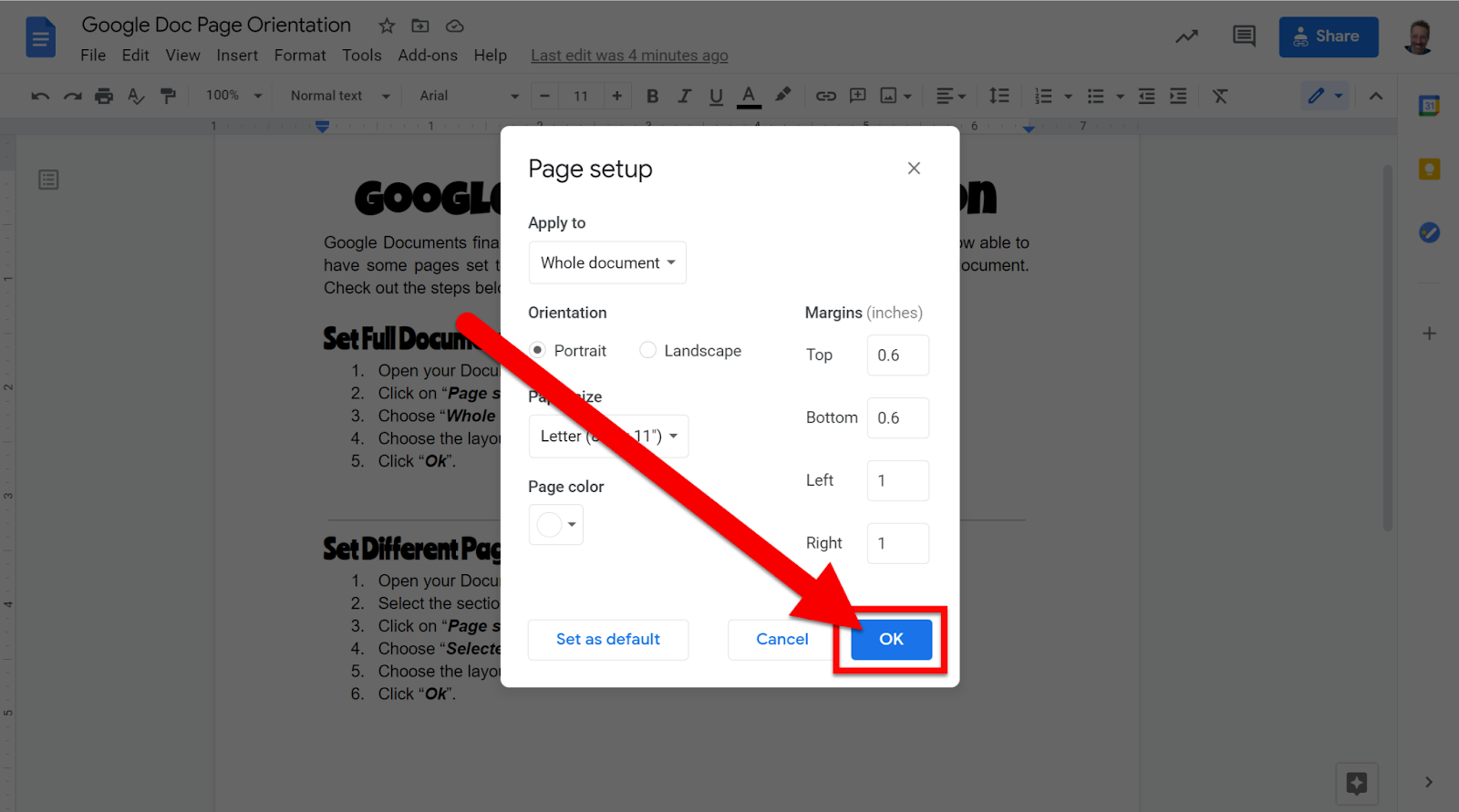The image size is (1459, 812).
Task: Click the Increase indent icon
Action: (1178, 96)
